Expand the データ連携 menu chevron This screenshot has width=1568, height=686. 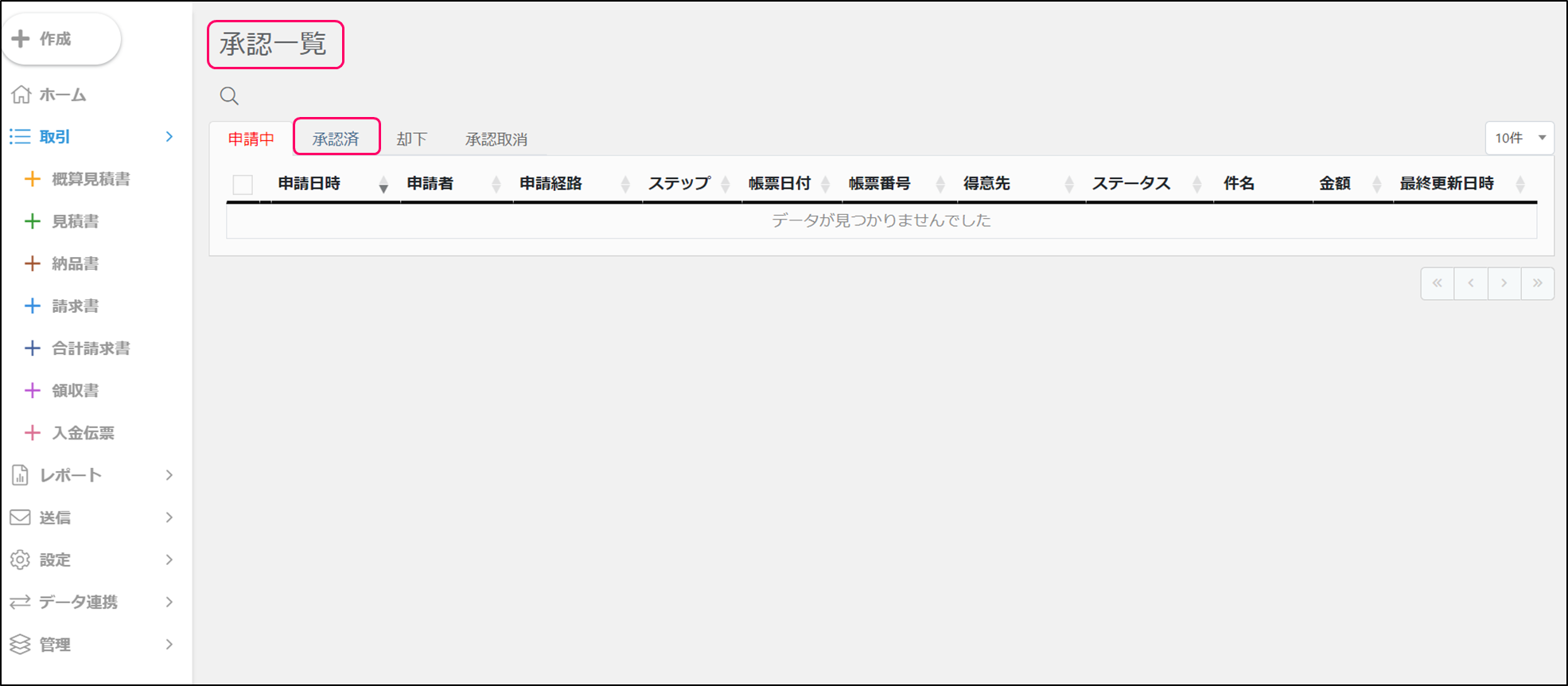click(x=169, y=602)
